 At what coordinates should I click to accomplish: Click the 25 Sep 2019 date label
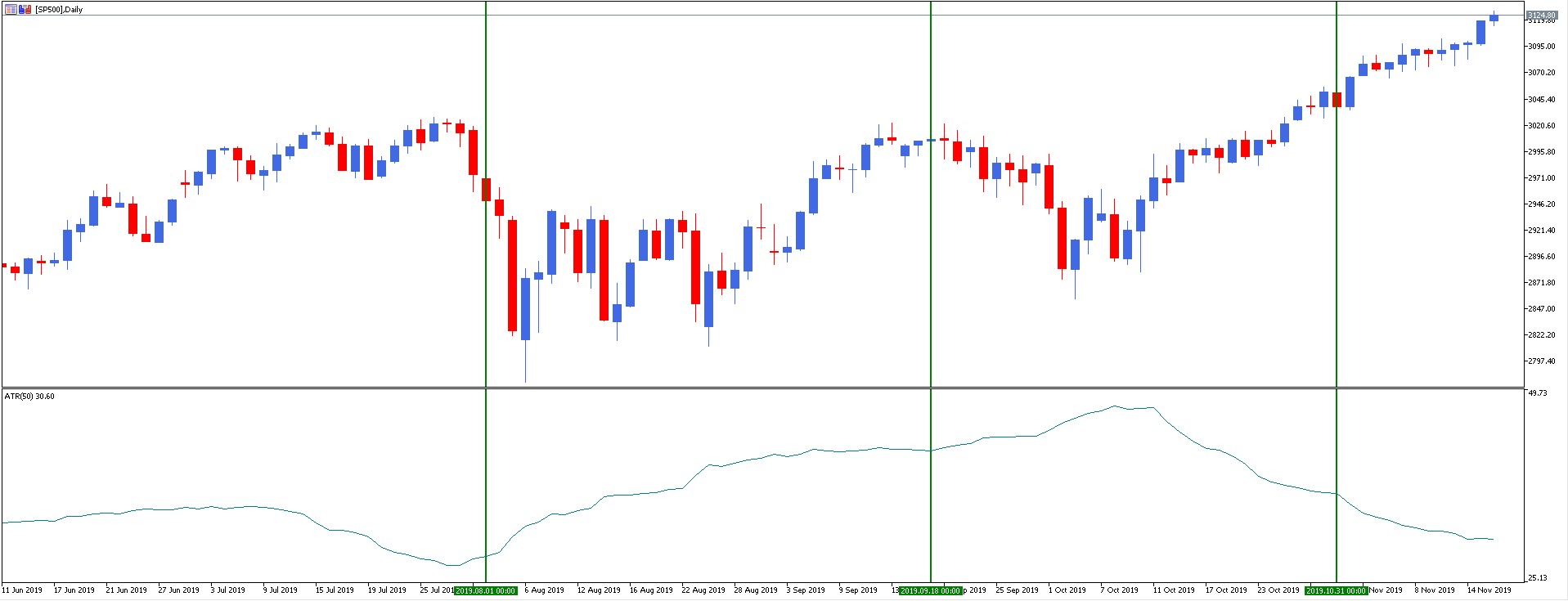pyautogui.click(x=1017, y=590)
